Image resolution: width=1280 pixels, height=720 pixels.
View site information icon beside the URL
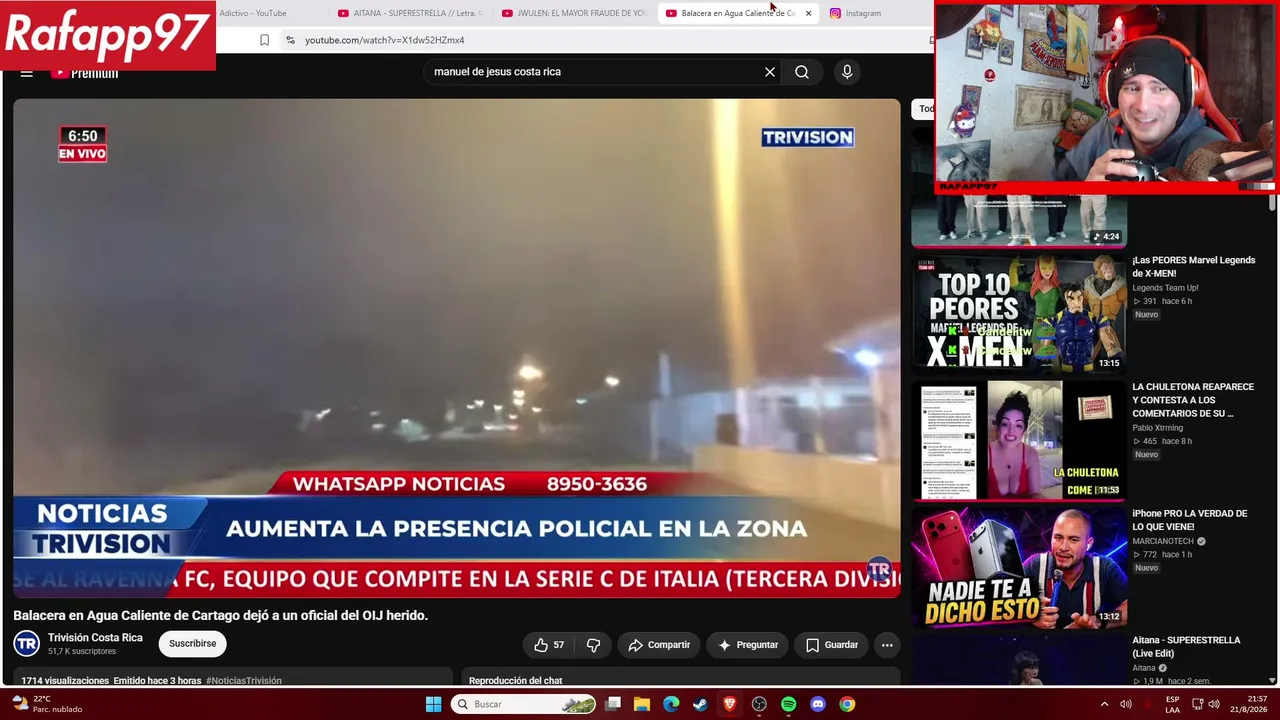coord(290,40)
